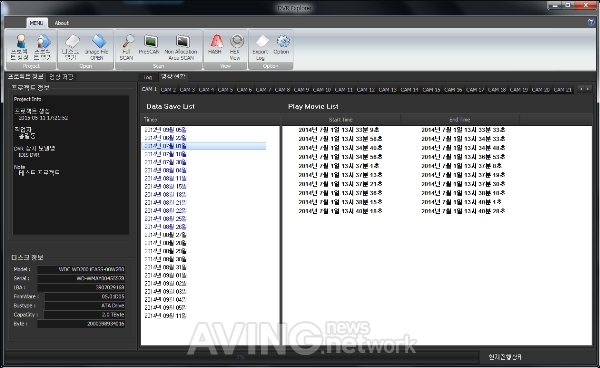This screenshot has width=600, height=368.
Task: Select date '2014년 08월 31일' in save list
Action: 165,267
